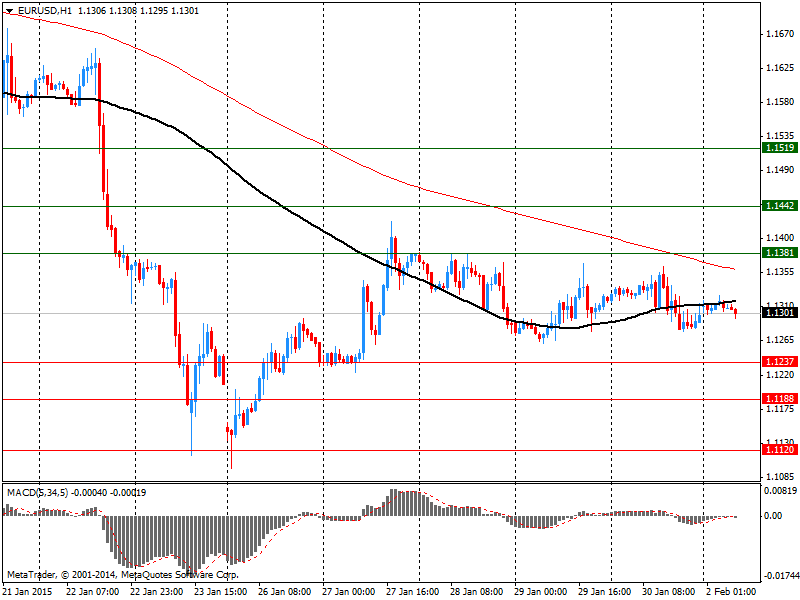Click the 1.1580 price scale value

pyautogui.click(x=781, y=102)
